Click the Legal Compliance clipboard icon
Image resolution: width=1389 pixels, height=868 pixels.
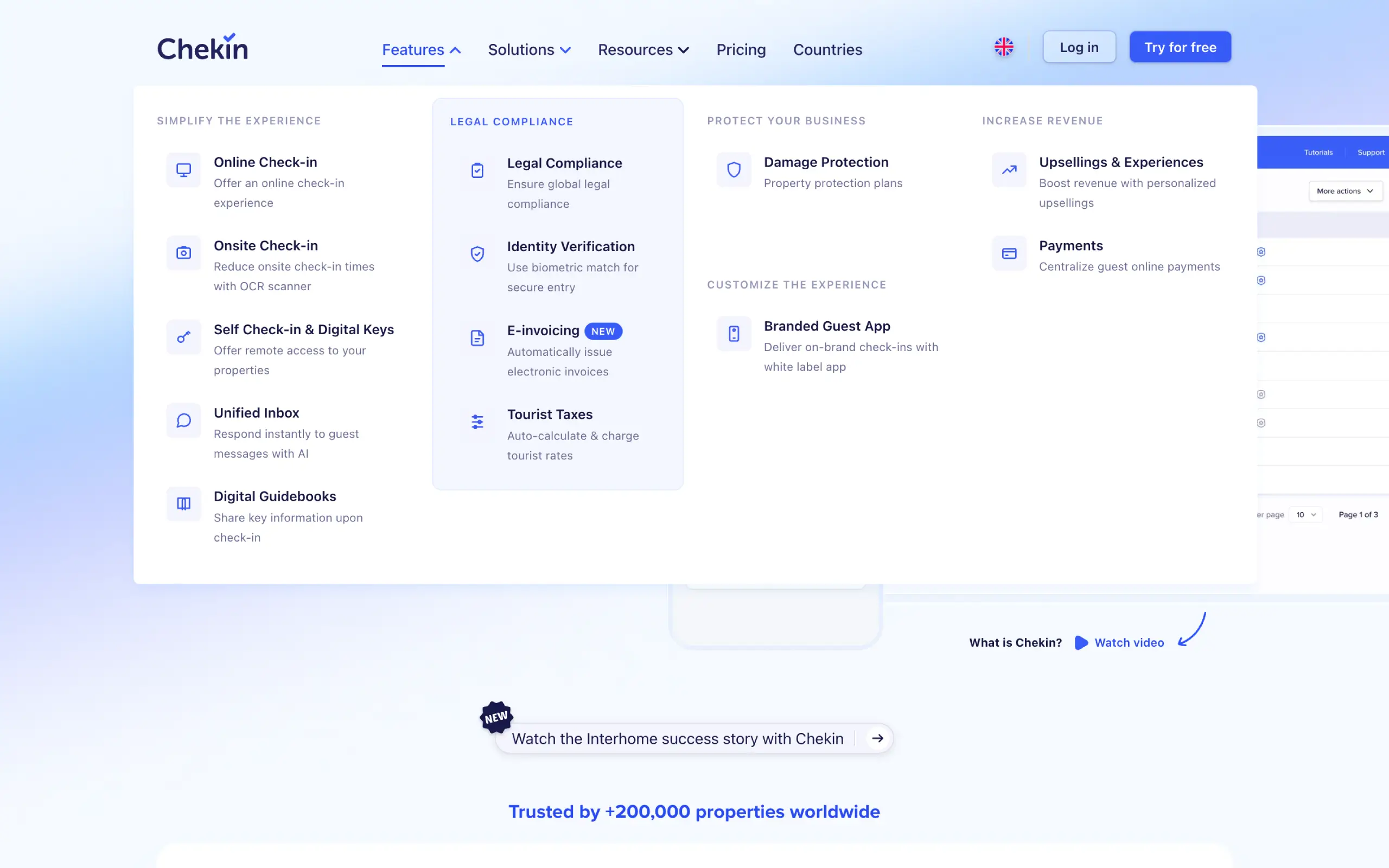point(477,170)
